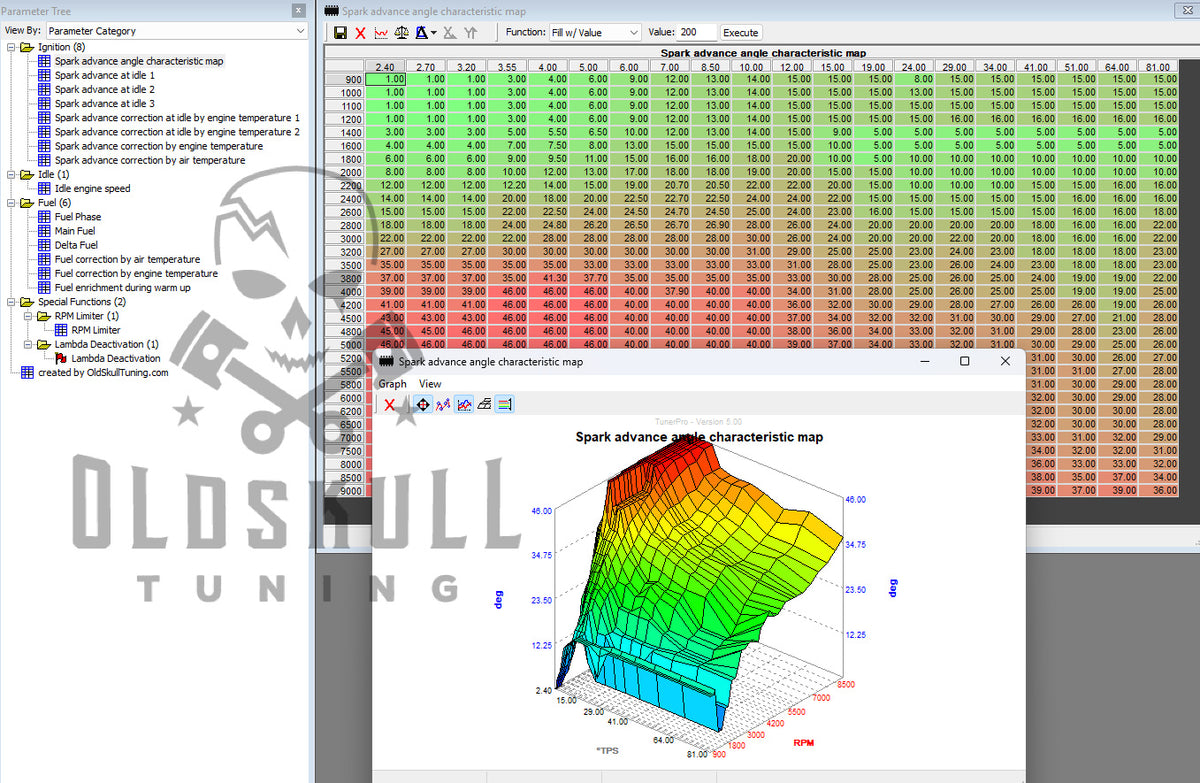This screenshot has height=783, width=1200.
Task: Select Spark advance angle characteristic map tree item
Action: click(x=139, y=61)
